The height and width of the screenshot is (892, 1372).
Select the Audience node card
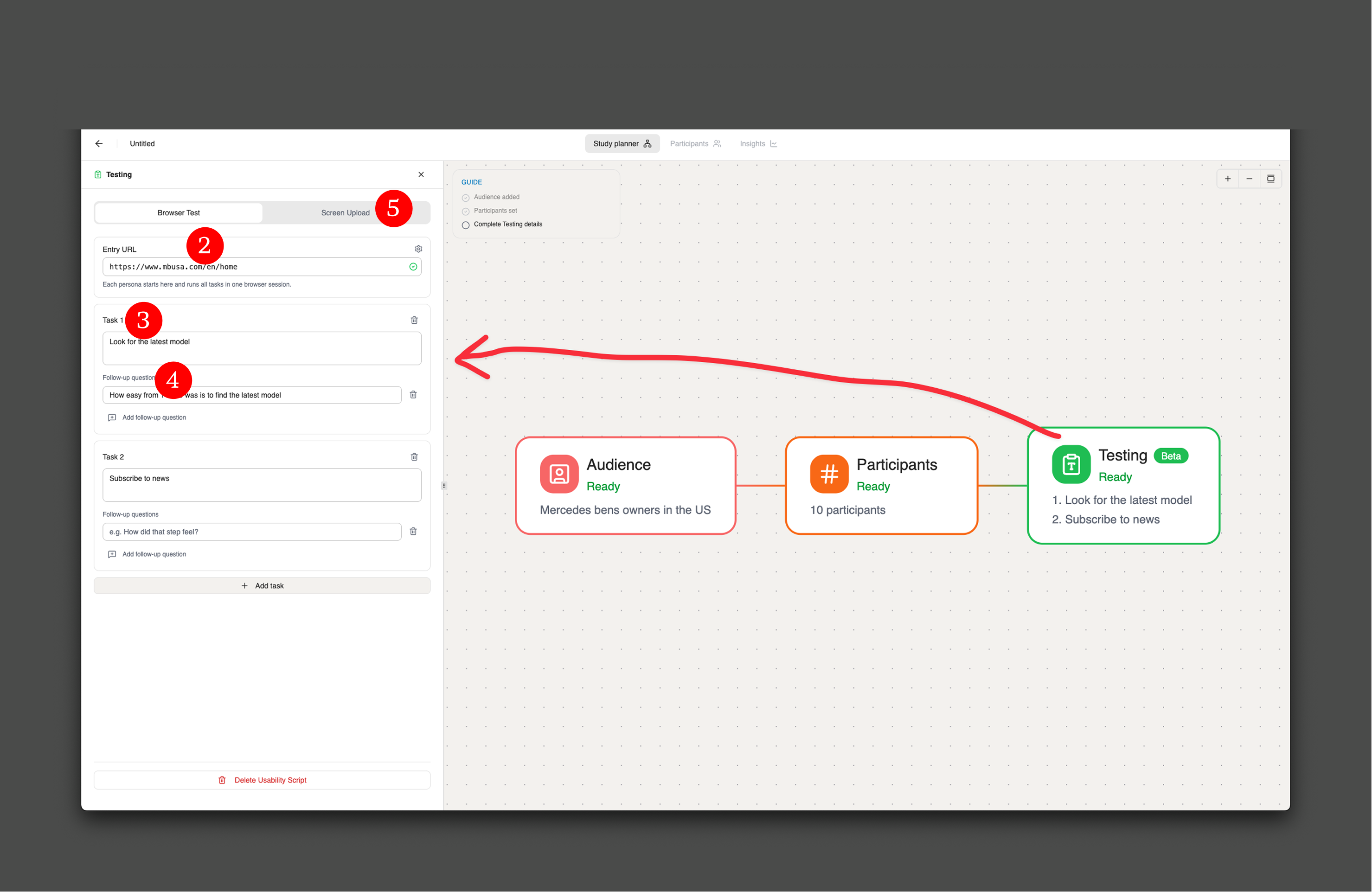click(625, 486)
